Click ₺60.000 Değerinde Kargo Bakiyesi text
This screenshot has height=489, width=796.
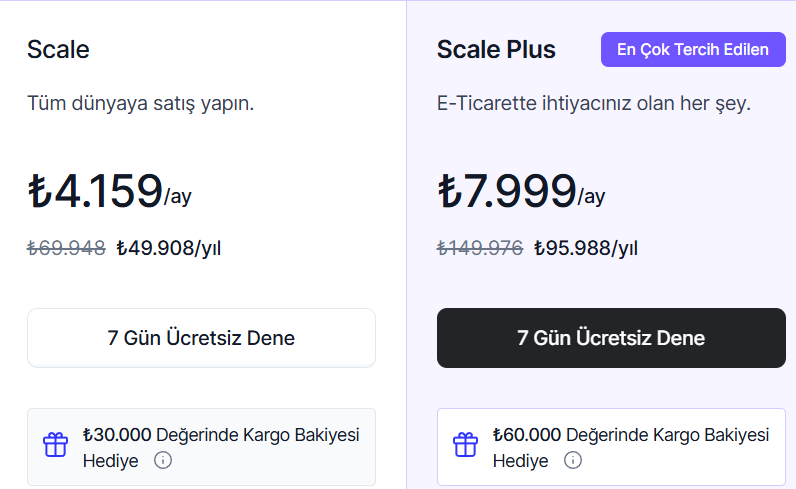[x=631, y=435]
